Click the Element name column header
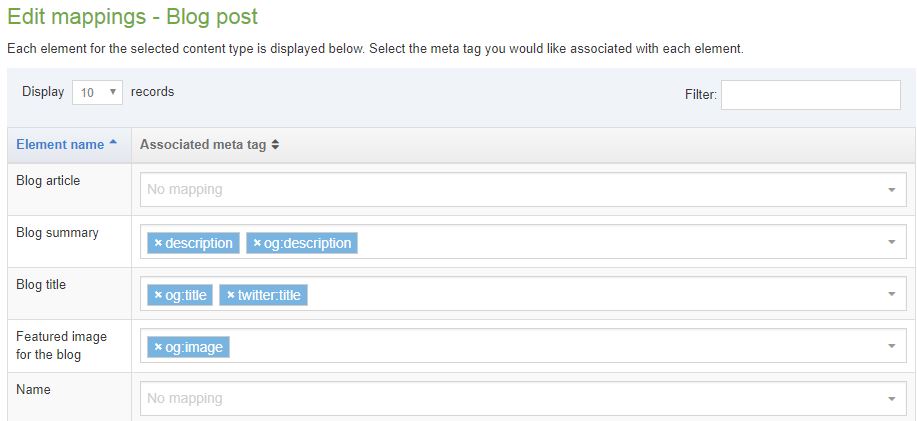This screenshot has width=917, height=421. pos(60,145)
